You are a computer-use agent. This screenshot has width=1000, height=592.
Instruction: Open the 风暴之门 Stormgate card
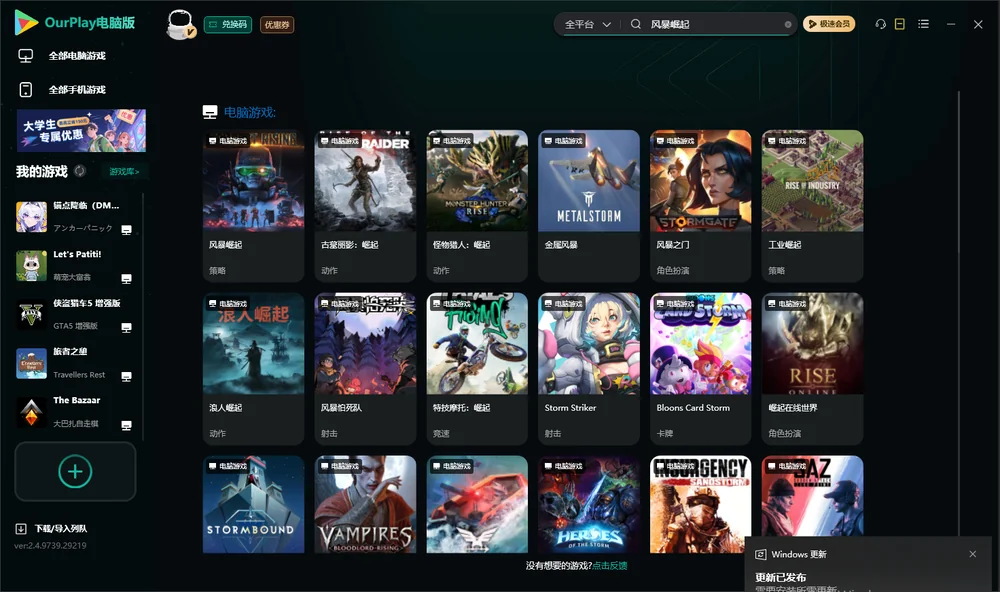coord(700,205)
